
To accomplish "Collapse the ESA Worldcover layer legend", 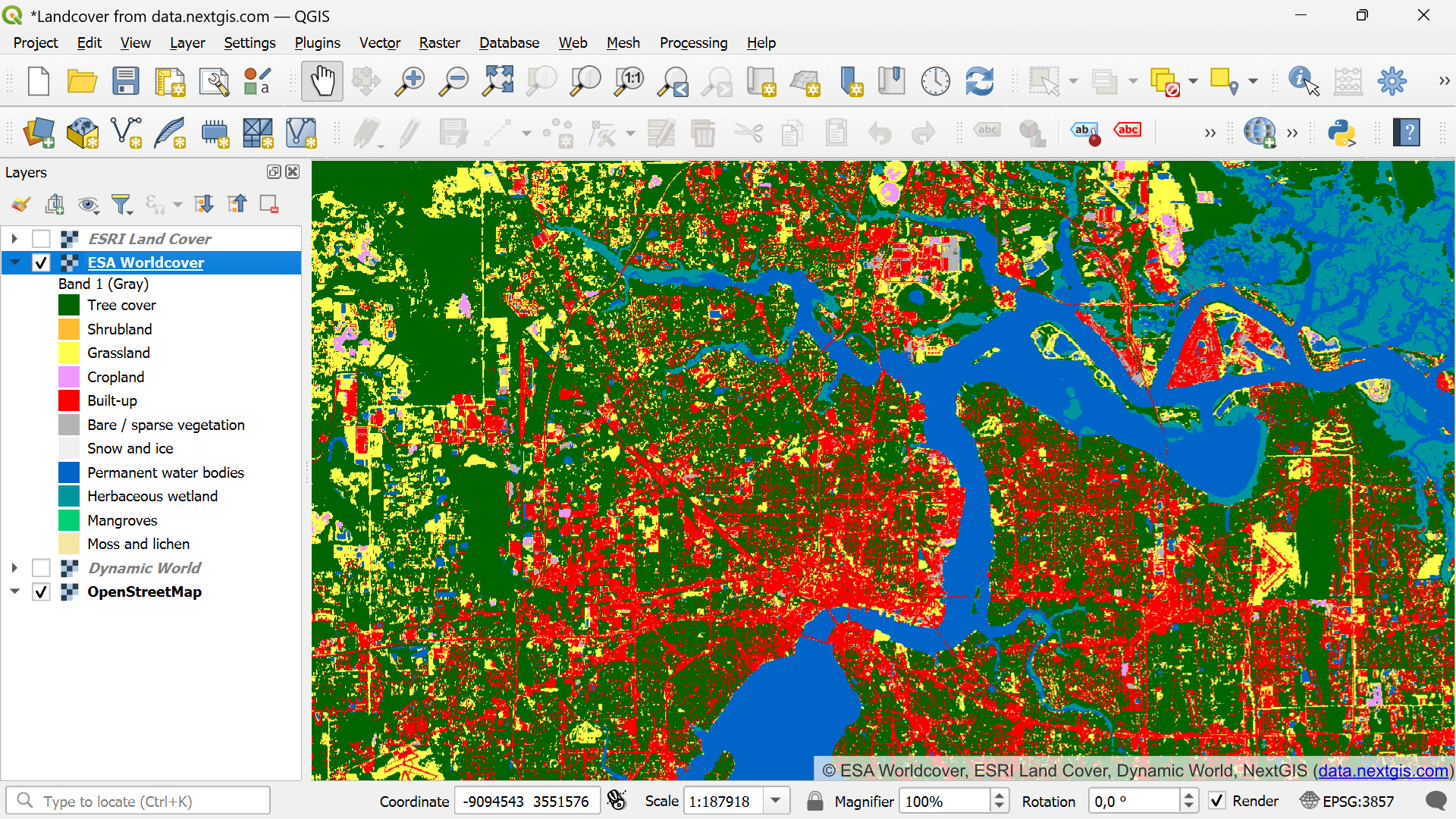I will click(x=14, y=263).
